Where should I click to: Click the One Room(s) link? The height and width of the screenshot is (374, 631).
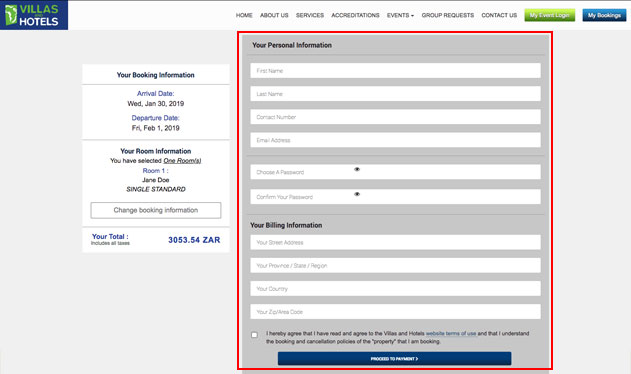coord(182,161)
